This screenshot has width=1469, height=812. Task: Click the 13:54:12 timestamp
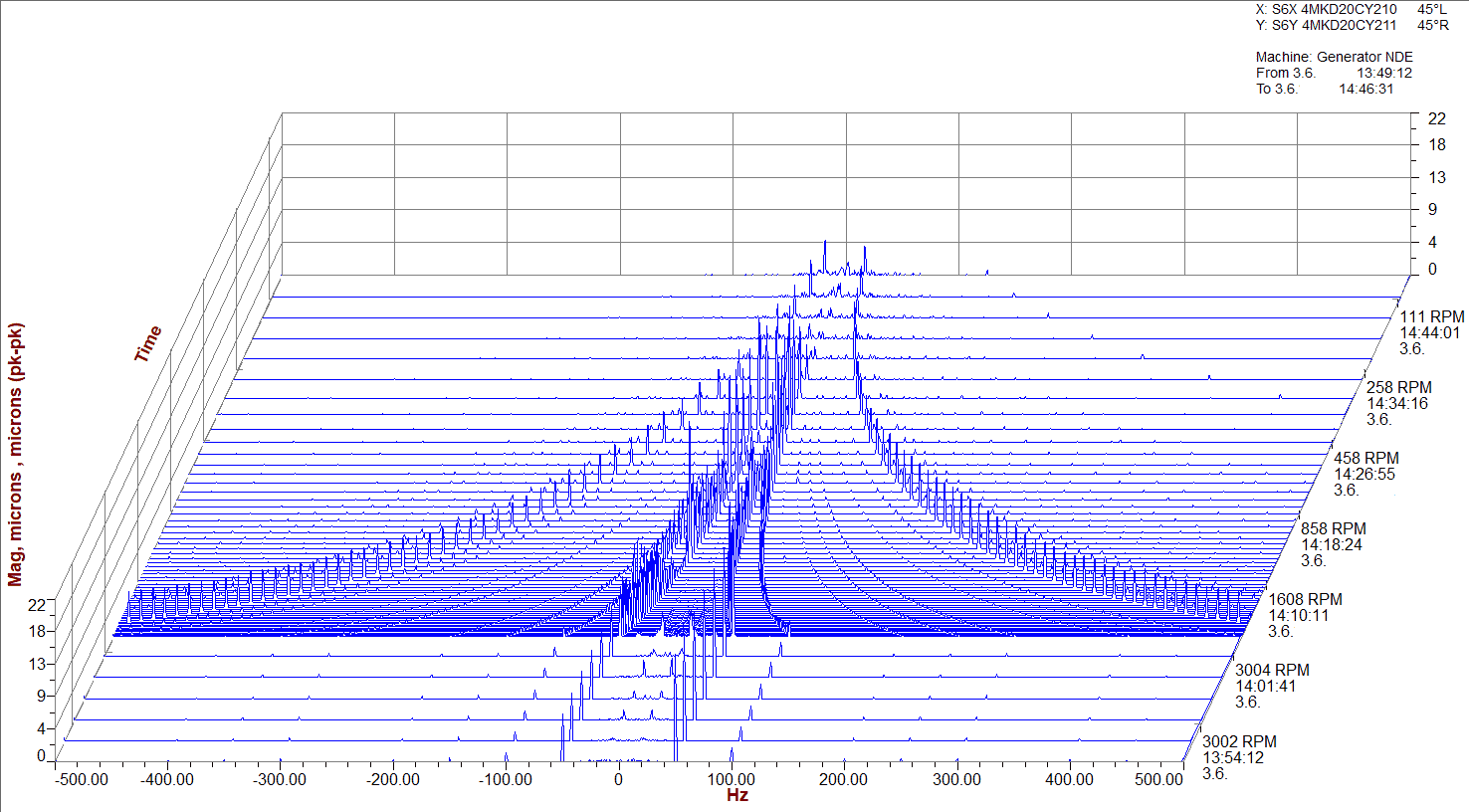click(x=1233, y=757)
